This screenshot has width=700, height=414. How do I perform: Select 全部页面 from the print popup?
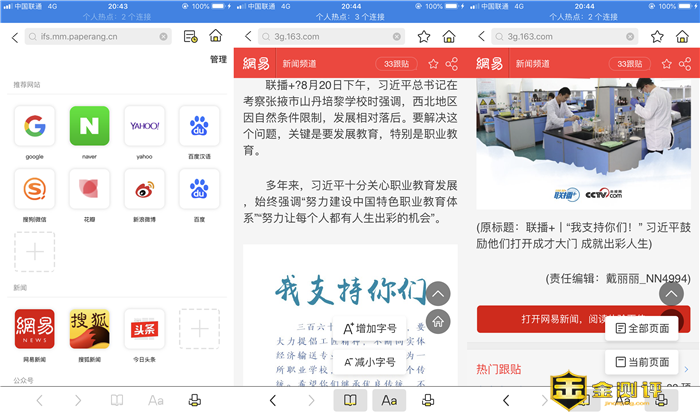(643, 329)
